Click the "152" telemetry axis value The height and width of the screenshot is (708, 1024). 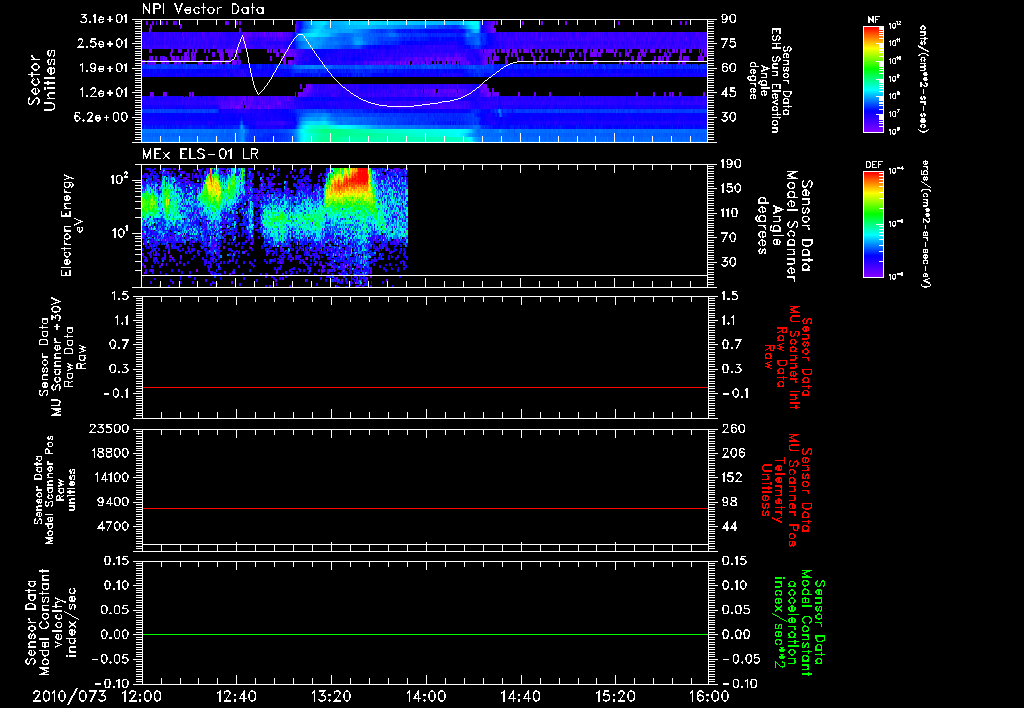[x=733, y=477]
